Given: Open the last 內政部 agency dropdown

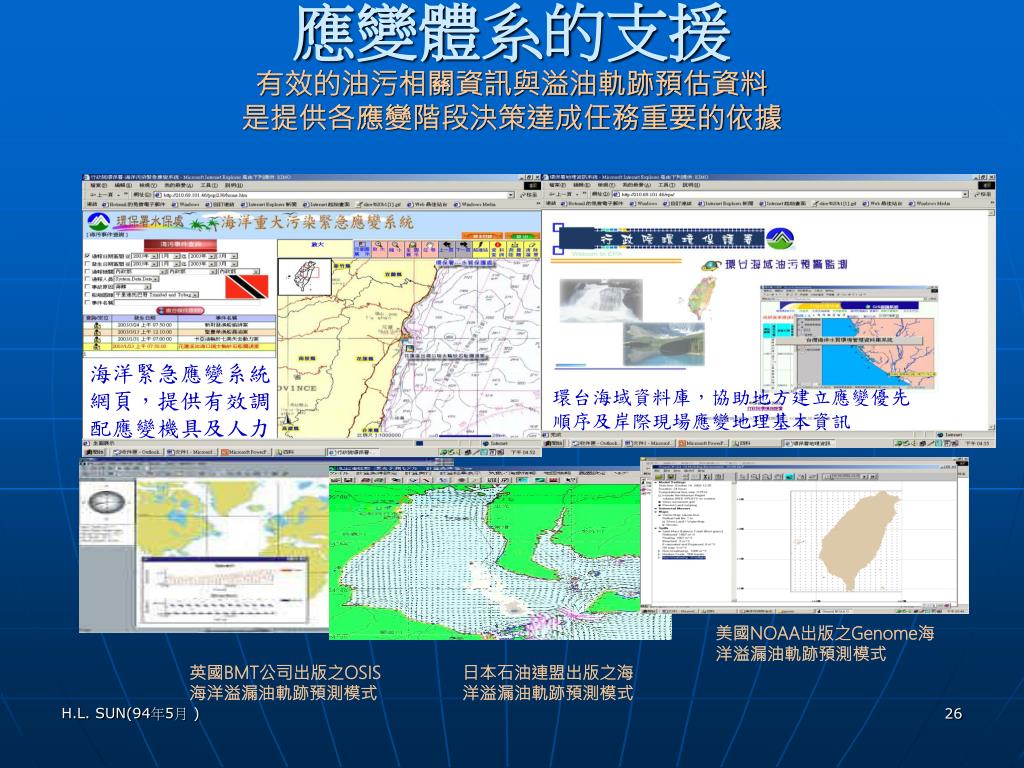Looking at the screenshot, I should [x=256, y=272].
